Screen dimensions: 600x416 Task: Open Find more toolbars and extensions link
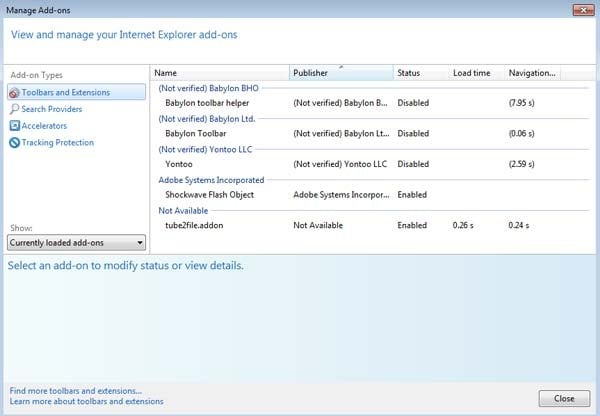(x=76, y=391)
